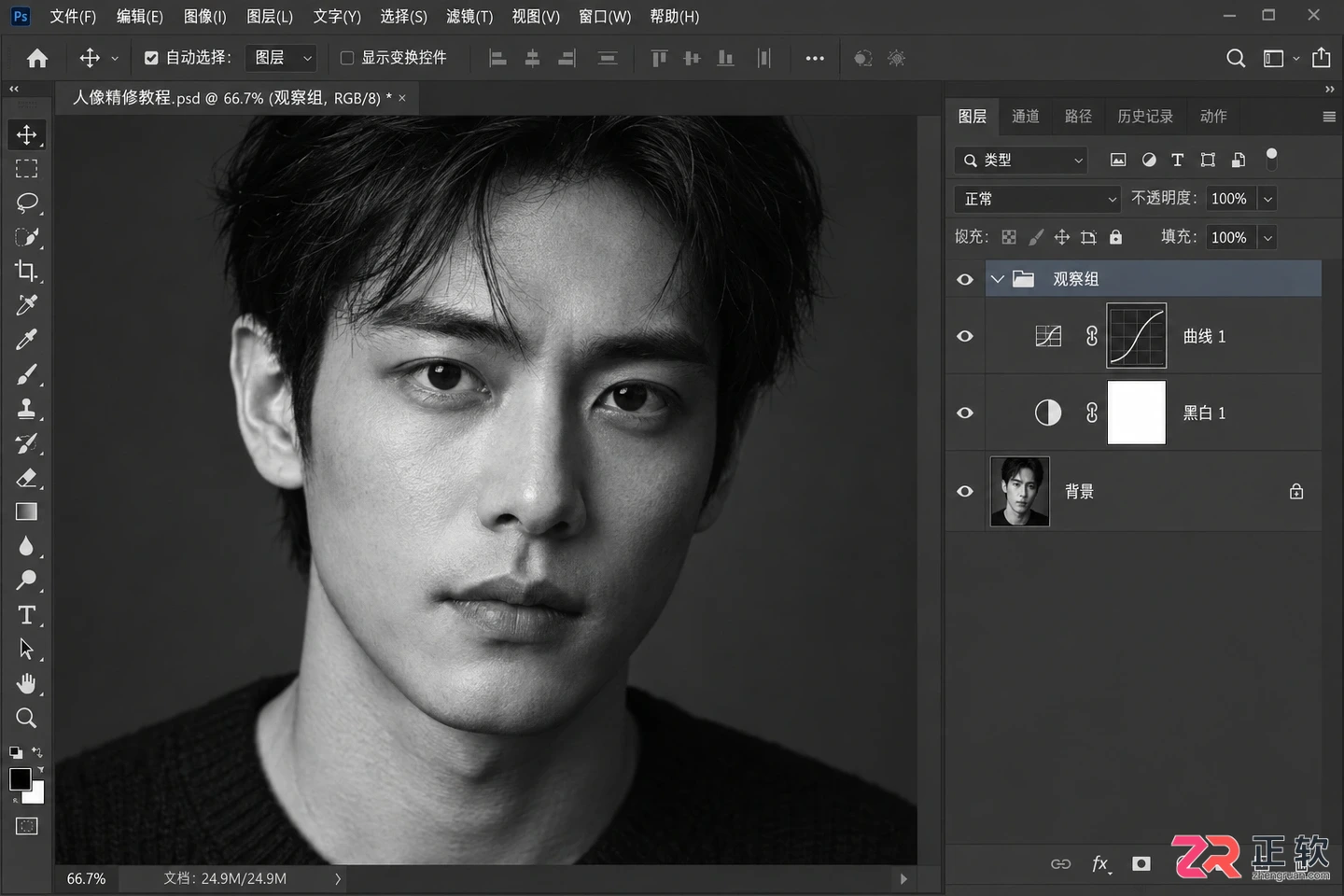Viewport: 1344px width, 896px height.
Task: Select the Gradient tool
Action: pyautogui.click(x=26, y=511)
